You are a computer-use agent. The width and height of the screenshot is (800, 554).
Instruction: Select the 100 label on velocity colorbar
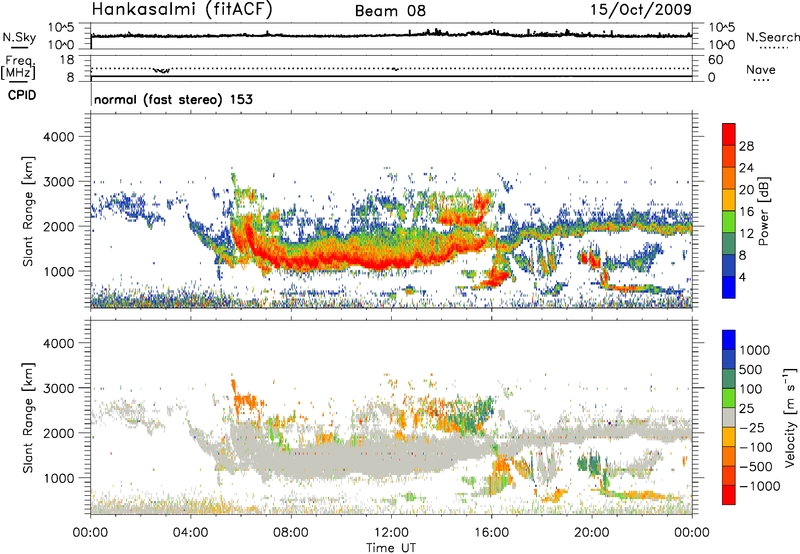click(x=753, y=389)
